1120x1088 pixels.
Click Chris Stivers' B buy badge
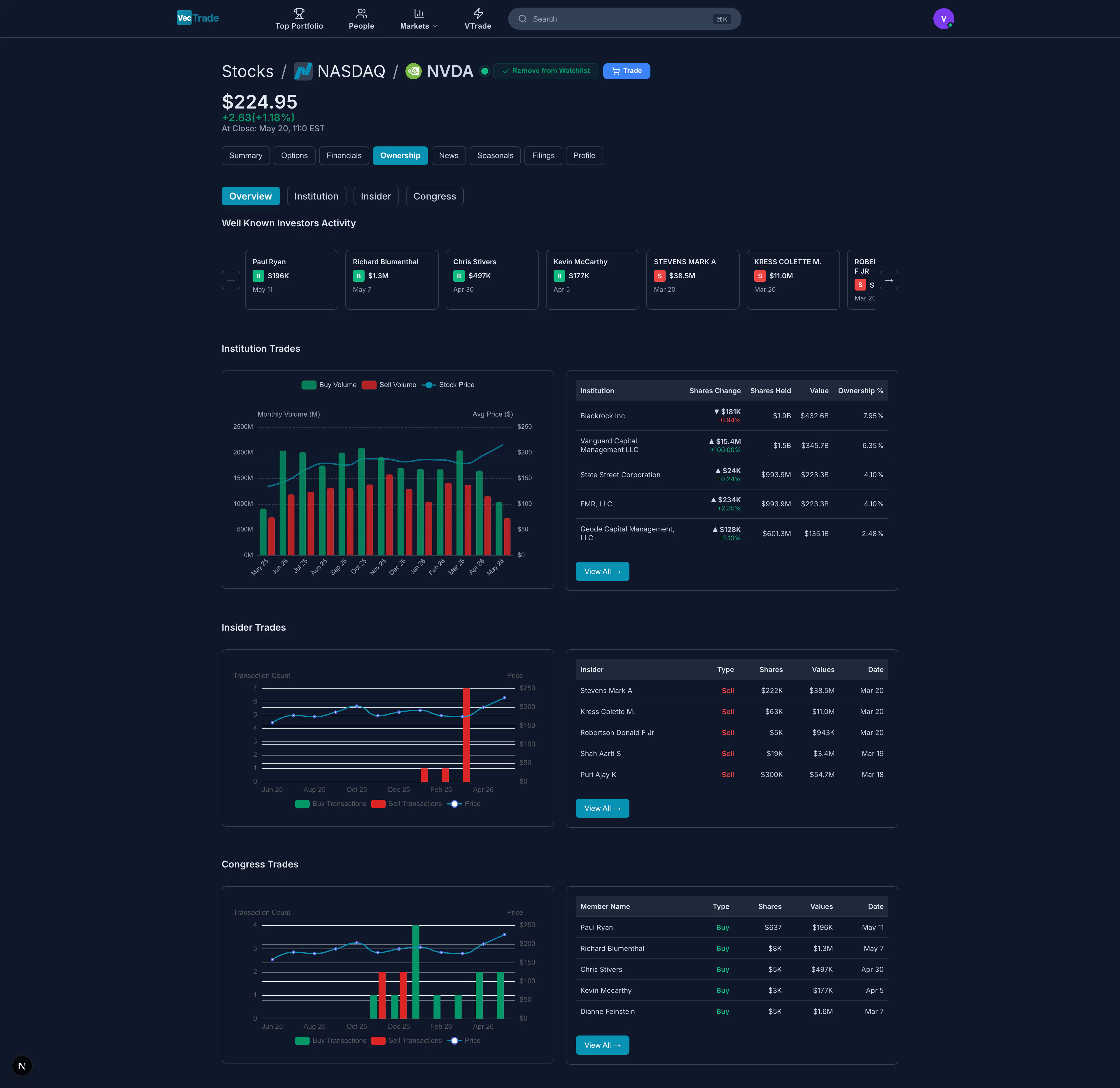click(459, 276)
